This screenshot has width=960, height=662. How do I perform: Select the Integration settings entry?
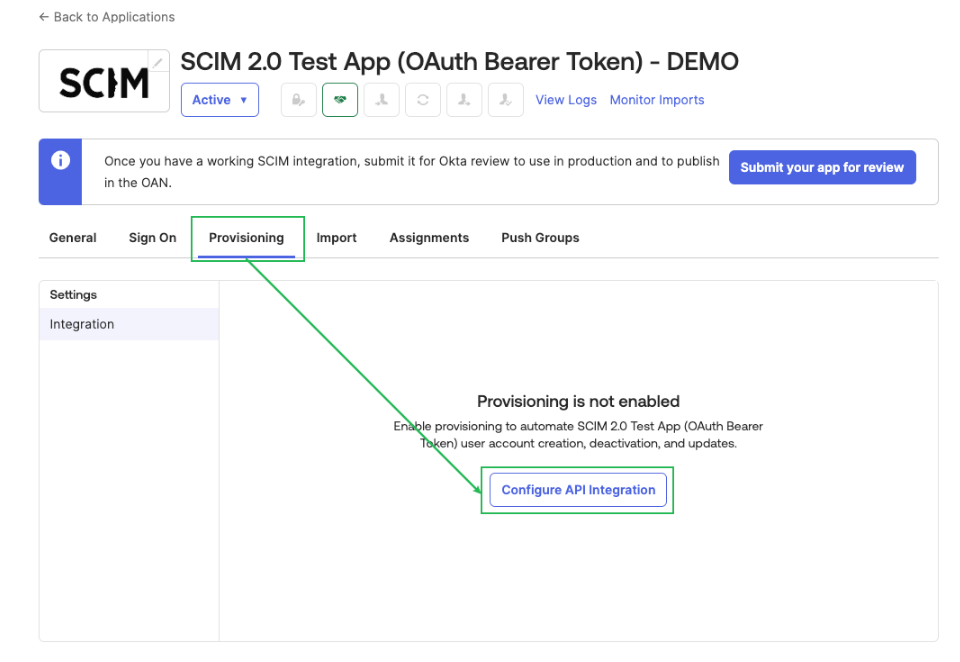tap(82, 324)
